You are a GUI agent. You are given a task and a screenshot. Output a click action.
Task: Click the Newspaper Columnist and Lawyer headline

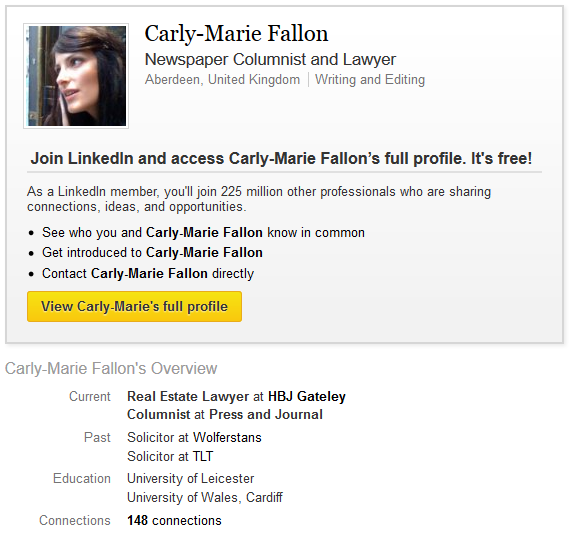(x=270, y=60)
